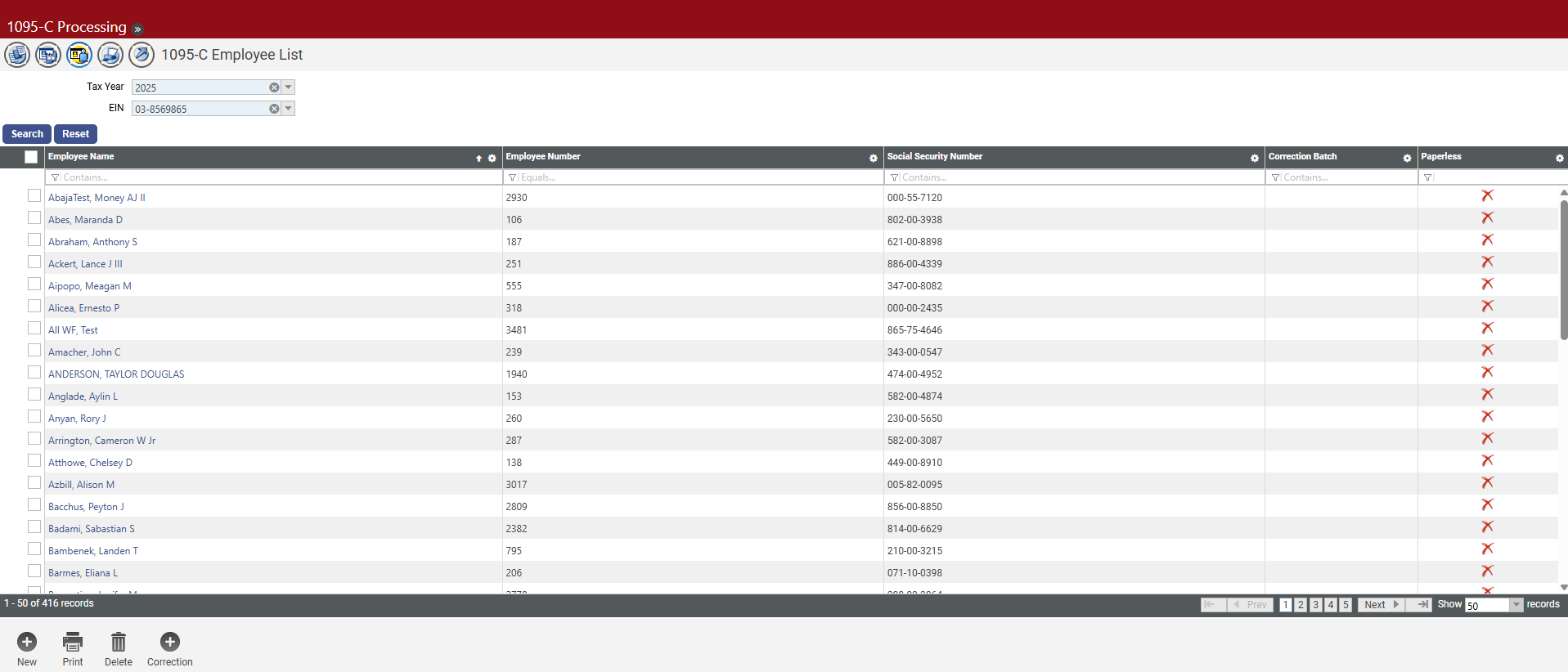Click the printer icon in the top toolbar
The image size is (1568, 672).
110,55
